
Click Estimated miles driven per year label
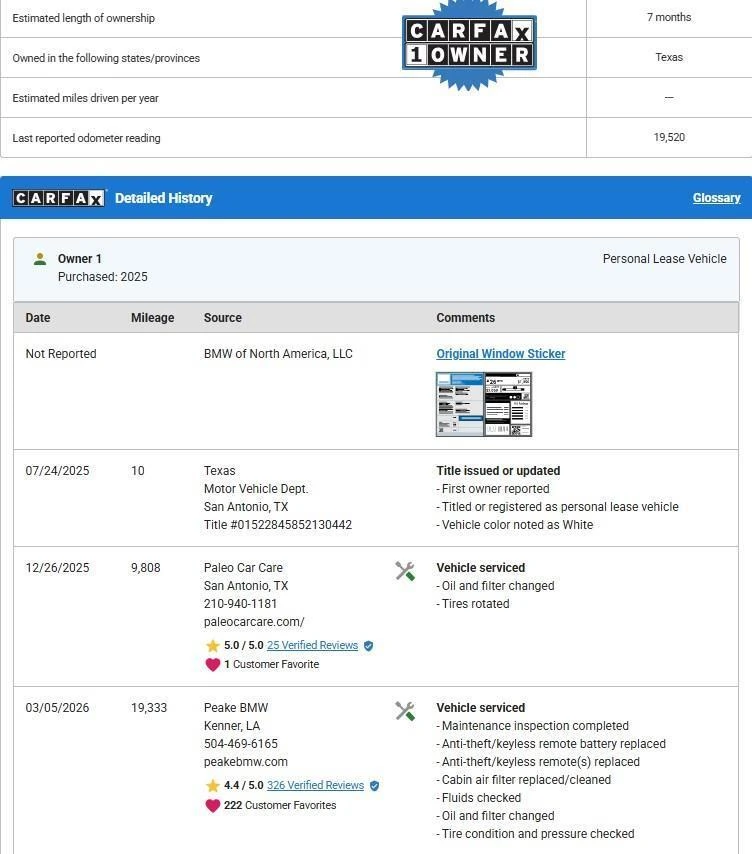85,98
